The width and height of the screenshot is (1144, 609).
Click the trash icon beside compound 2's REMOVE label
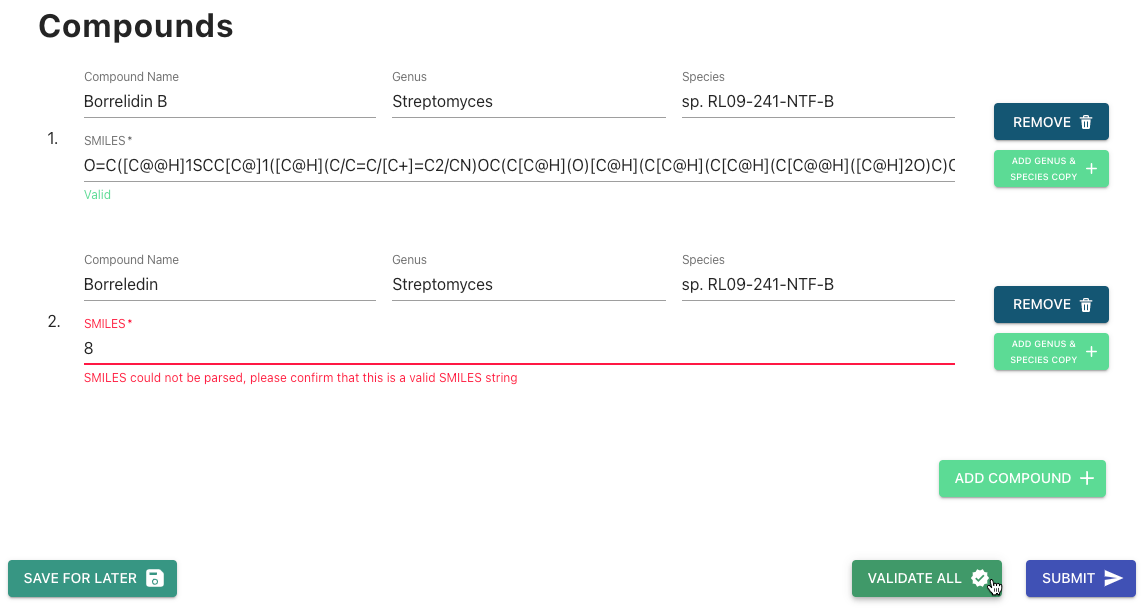click(1087, 304)
